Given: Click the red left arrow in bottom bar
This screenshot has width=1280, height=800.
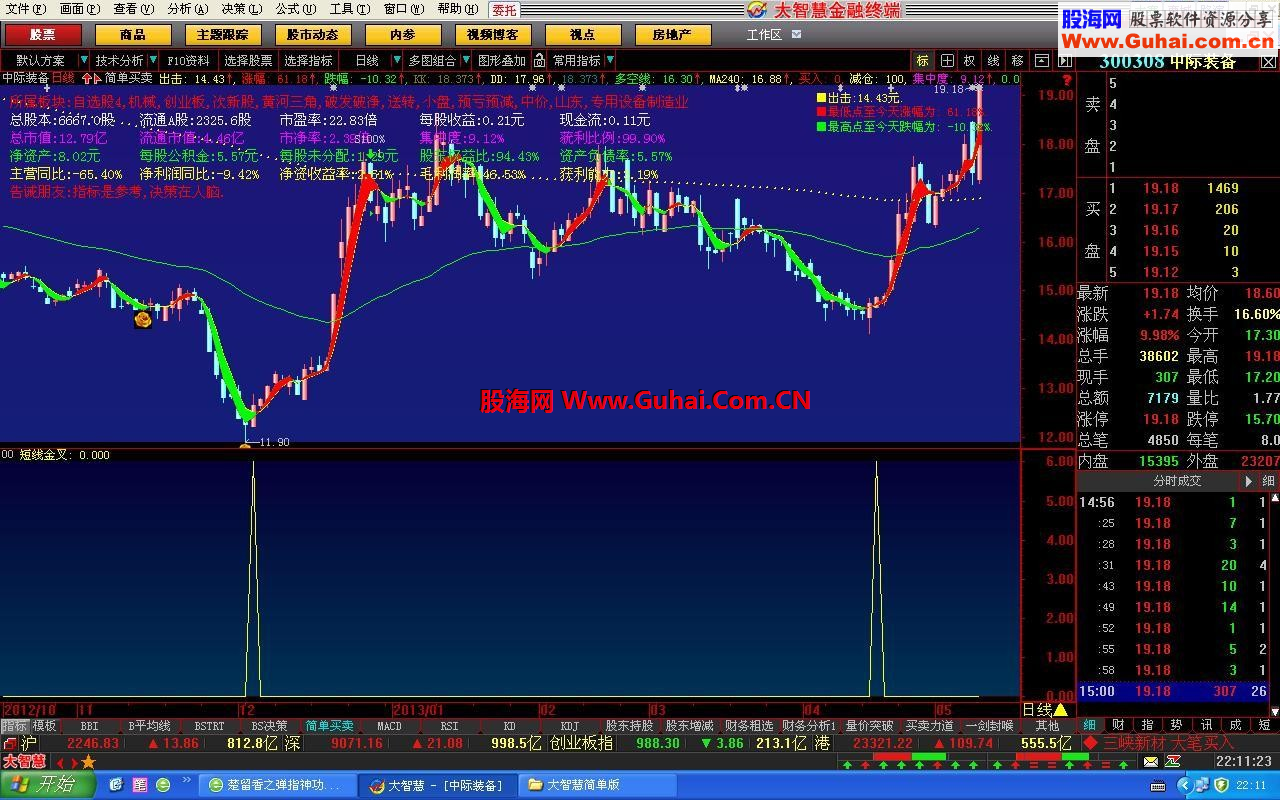Looking at the screenshot, I should 59,762.
